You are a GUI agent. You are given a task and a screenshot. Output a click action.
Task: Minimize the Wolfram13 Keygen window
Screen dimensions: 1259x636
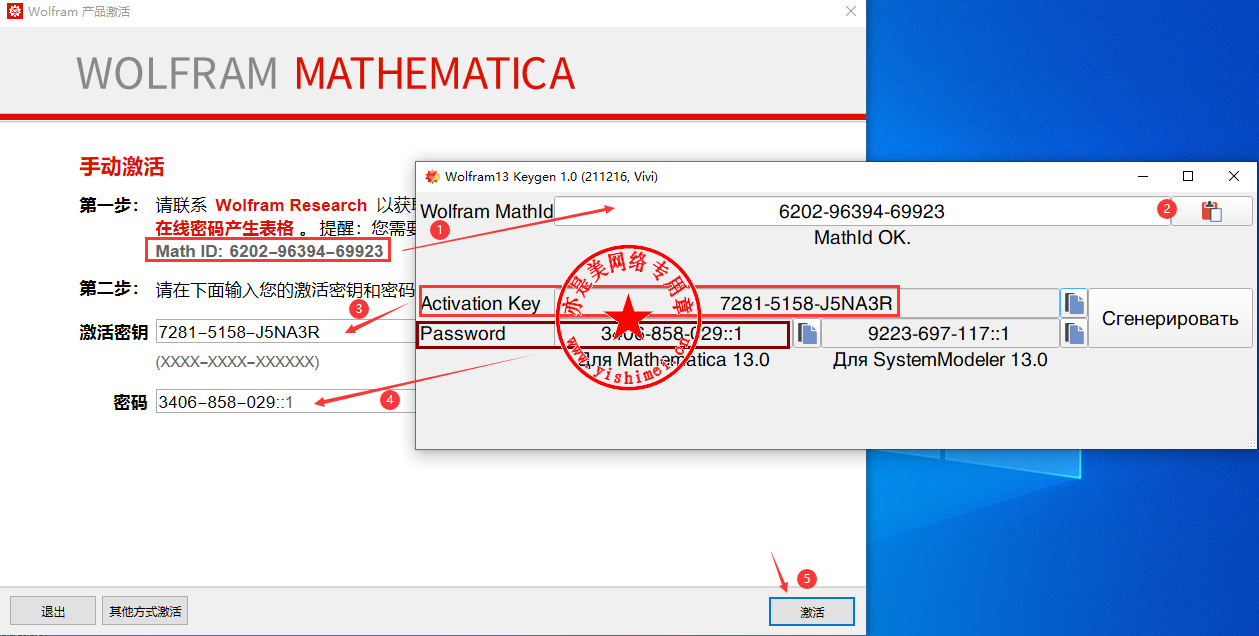coord(1142,176)
